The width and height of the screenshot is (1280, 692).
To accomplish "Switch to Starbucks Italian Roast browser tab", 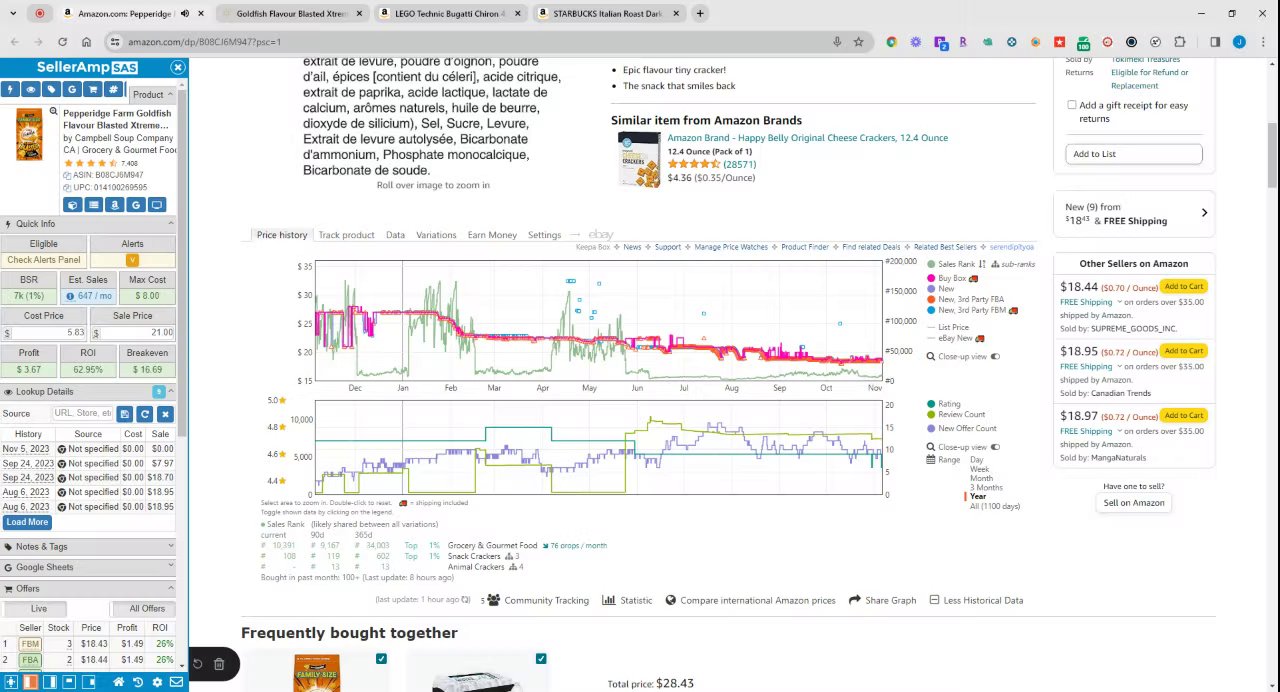I will point(607,13).
